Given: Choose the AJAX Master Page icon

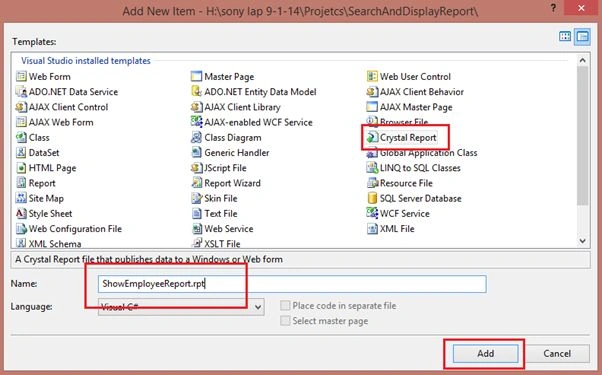Looking at the screenshot, I should [372, 107].
